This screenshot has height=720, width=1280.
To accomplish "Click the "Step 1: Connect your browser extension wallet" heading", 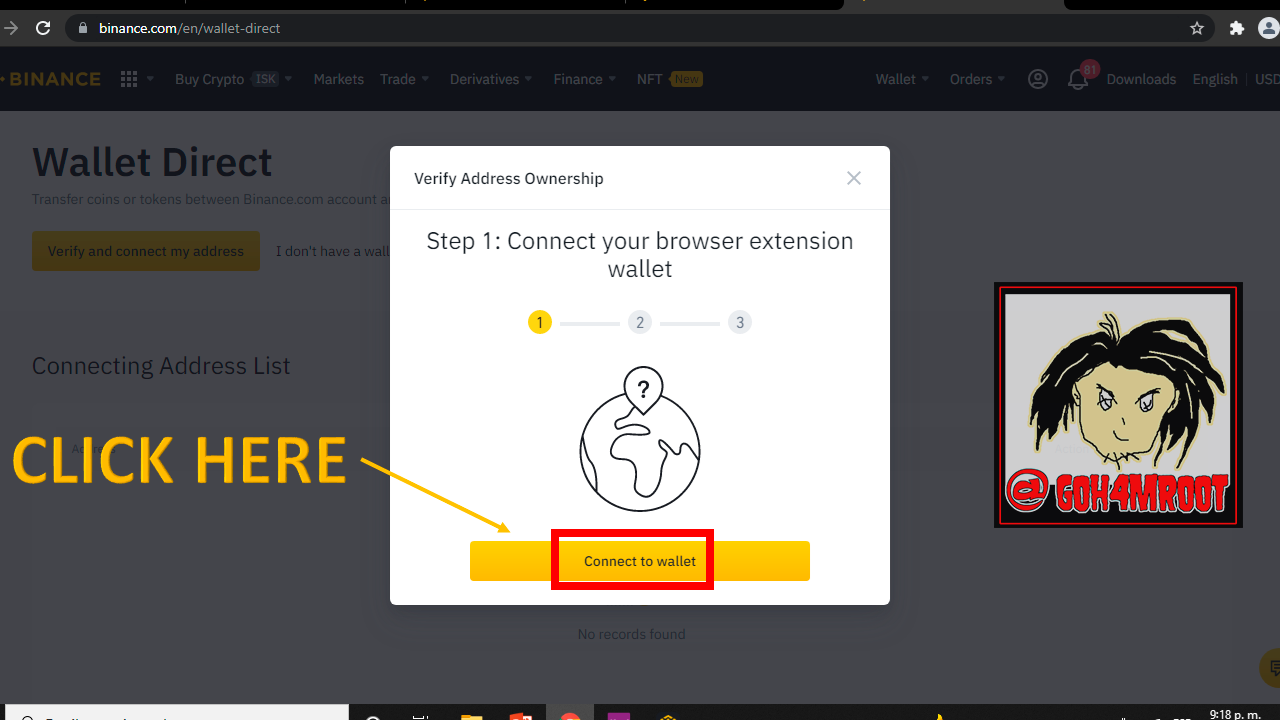I will pyautogui.click(x=640, y=255).
